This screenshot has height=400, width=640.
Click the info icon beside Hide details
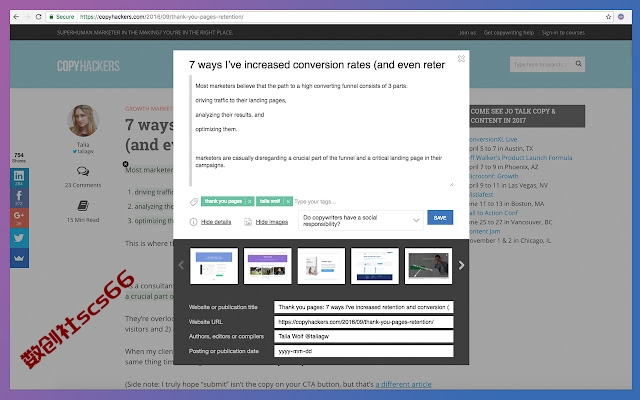point(193,222)
